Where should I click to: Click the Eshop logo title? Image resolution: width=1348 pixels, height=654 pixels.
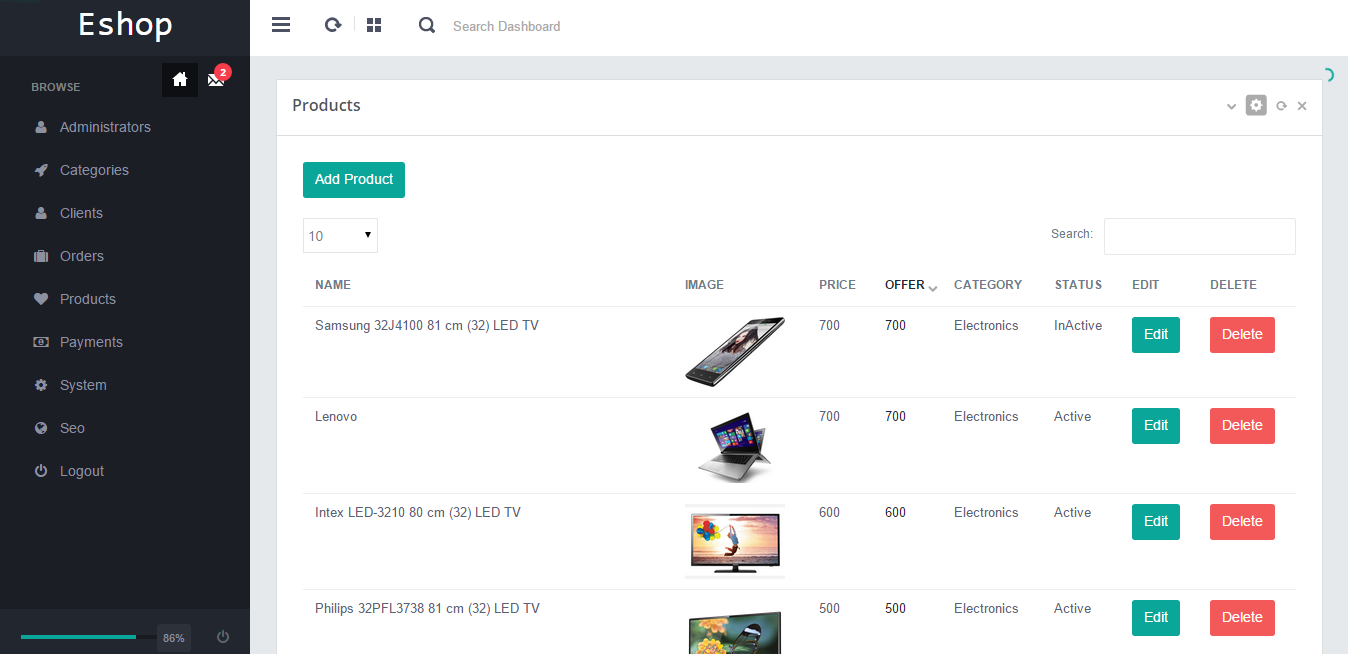click(125, 24)
